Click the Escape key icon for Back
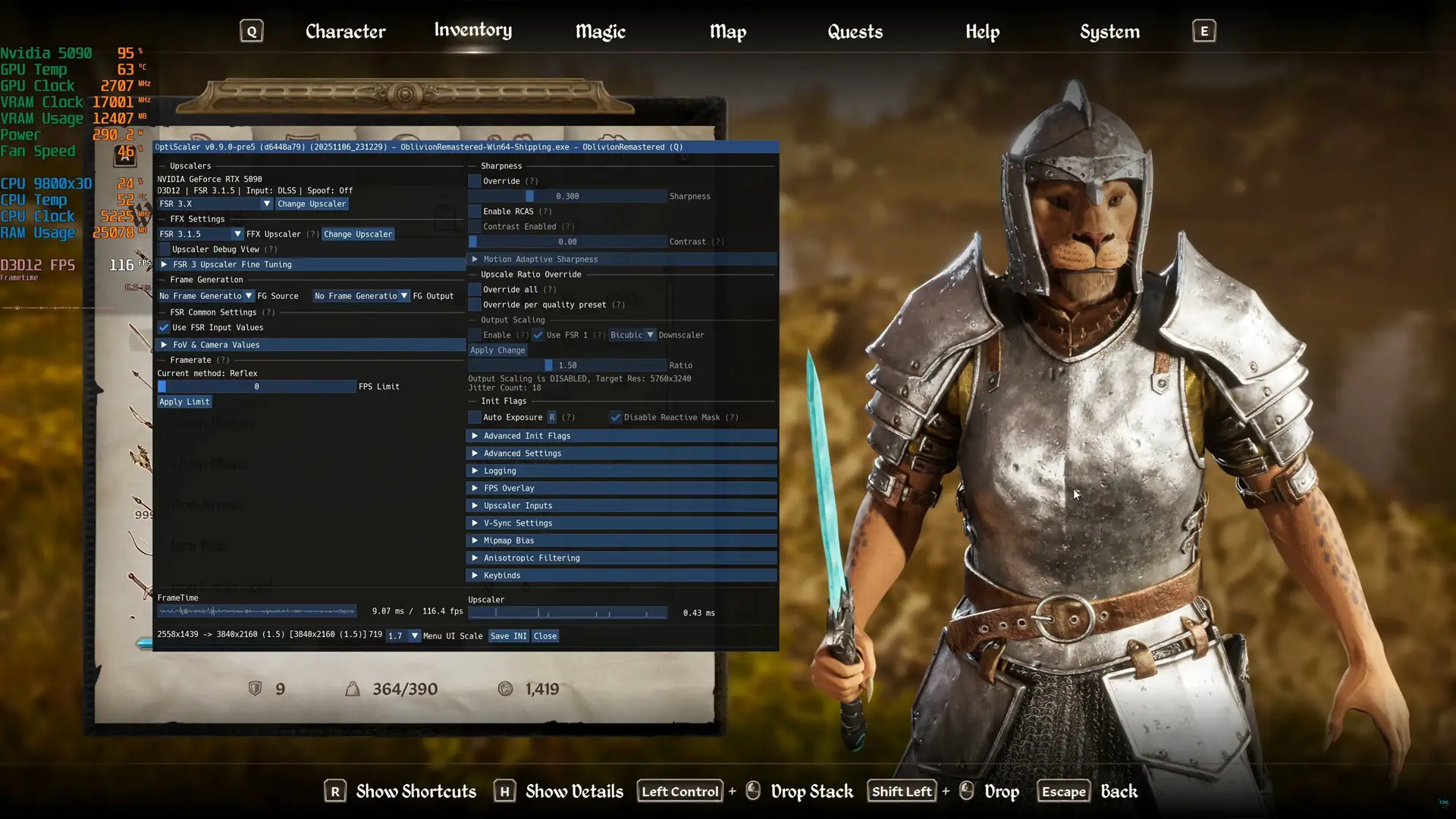The height and width of the screenshot is (819, 1456). [1063, 792]
